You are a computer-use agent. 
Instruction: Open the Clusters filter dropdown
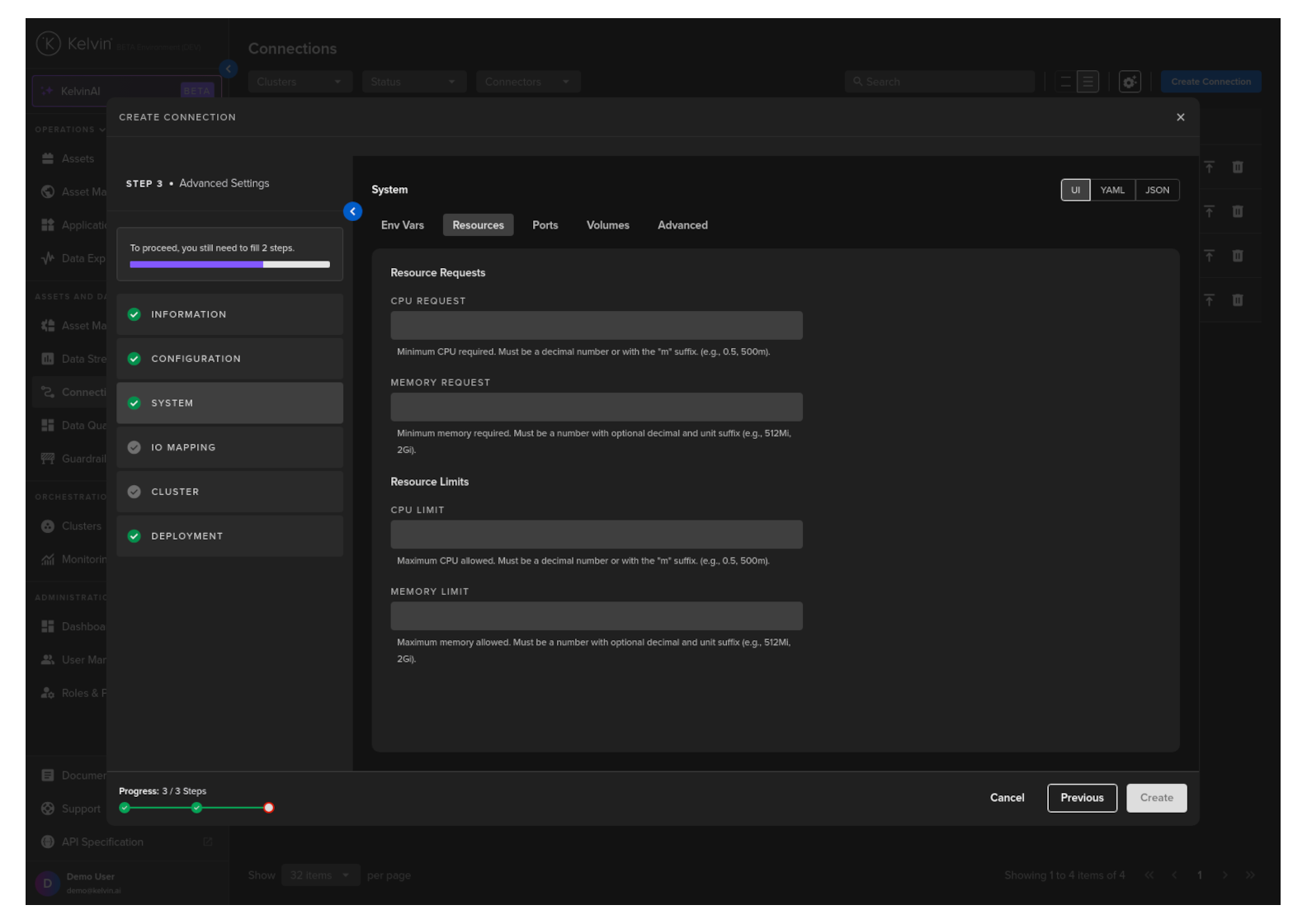300,82
